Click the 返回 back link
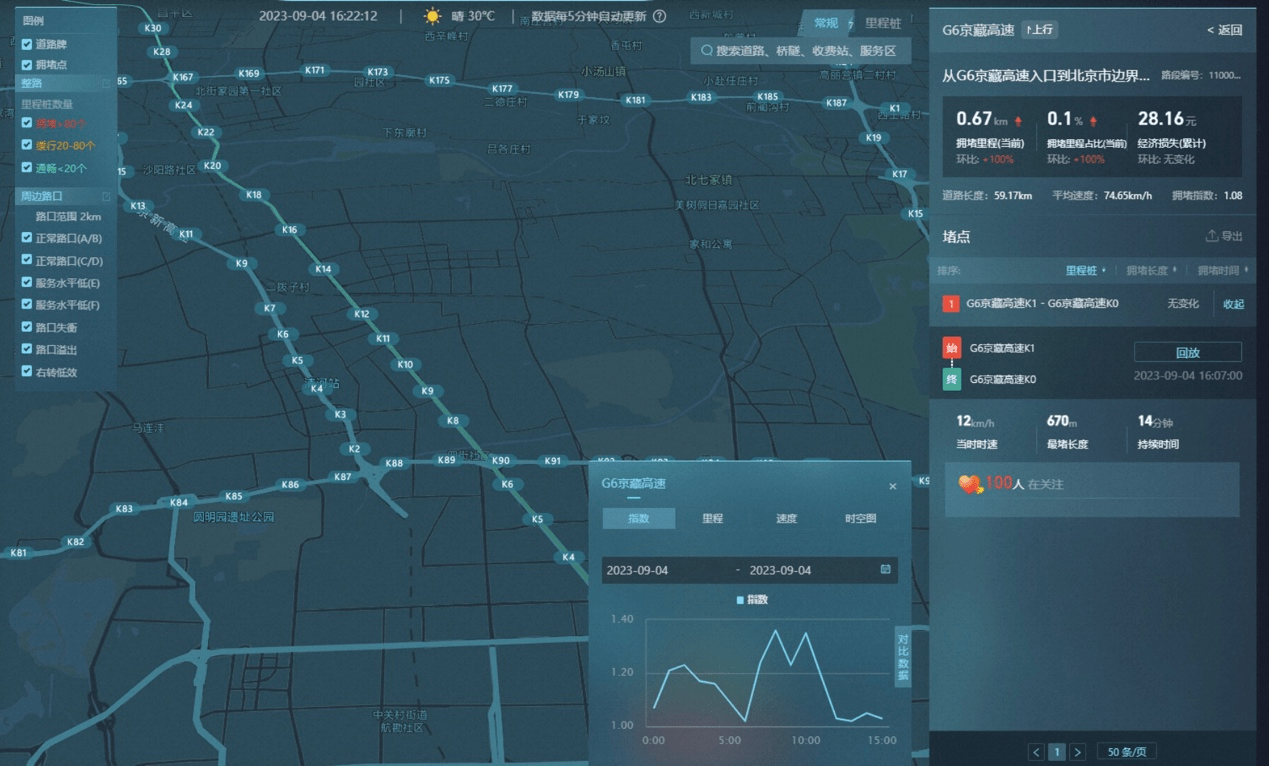This screenshot has height=766, width=1269. click(x=1225, y=30)
